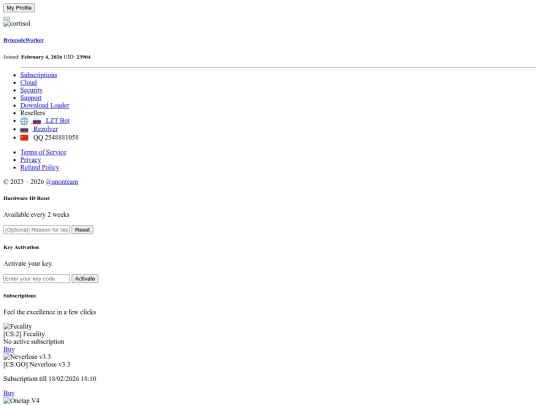
Task: Click Buy under the Fecality subscription
Action: pos(9,349)
